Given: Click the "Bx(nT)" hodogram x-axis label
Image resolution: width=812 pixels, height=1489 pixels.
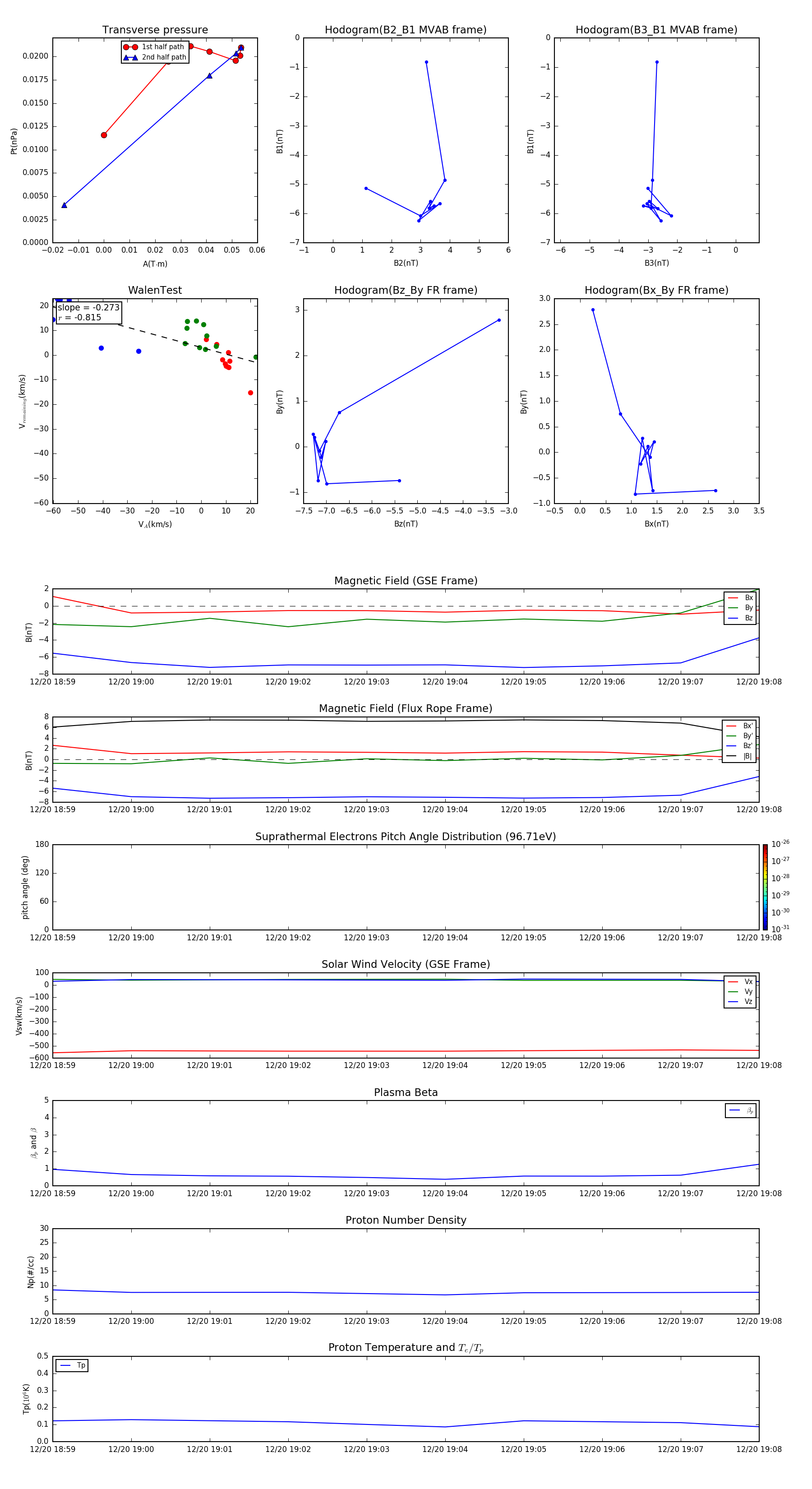Looking at the screenshot, I should coord(656,524).
